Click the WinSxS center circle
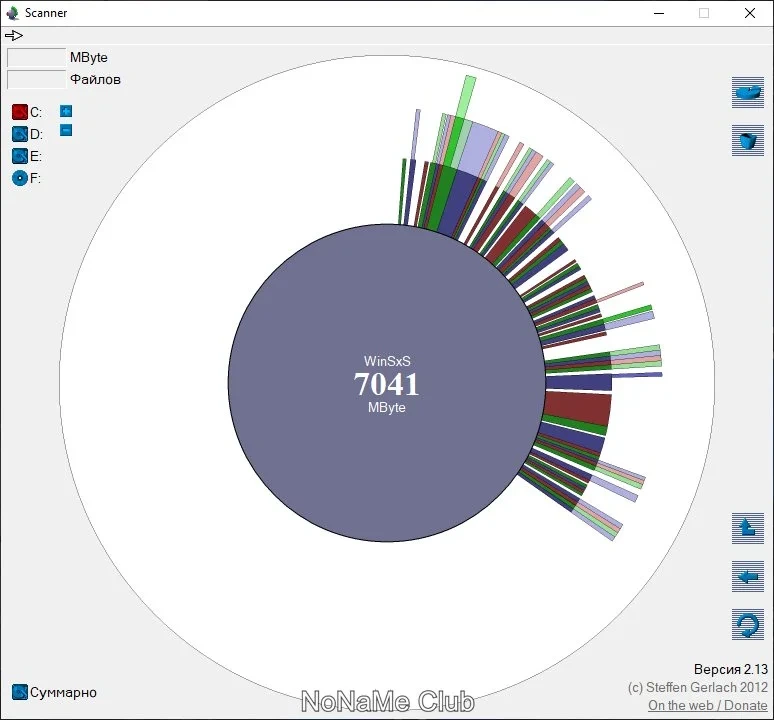This screenshot has width=774, height=720. tap(387, 383)
